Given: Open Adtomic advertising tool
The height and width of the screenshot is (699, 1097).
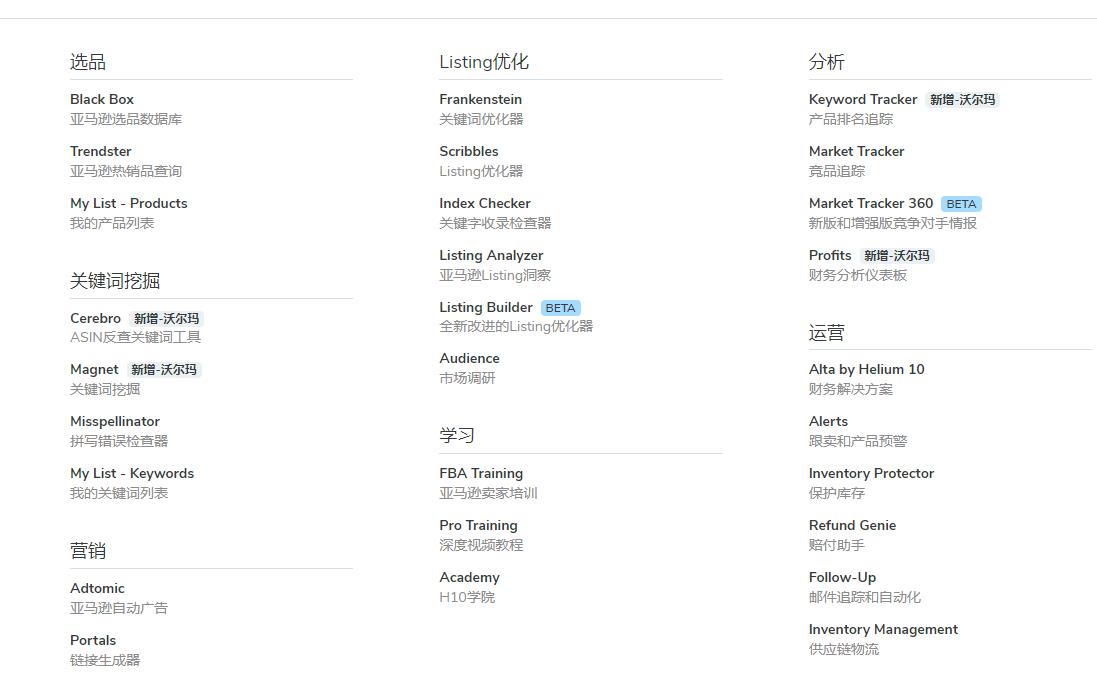Looking at the screenshot, I should click(x=97, y=589).
